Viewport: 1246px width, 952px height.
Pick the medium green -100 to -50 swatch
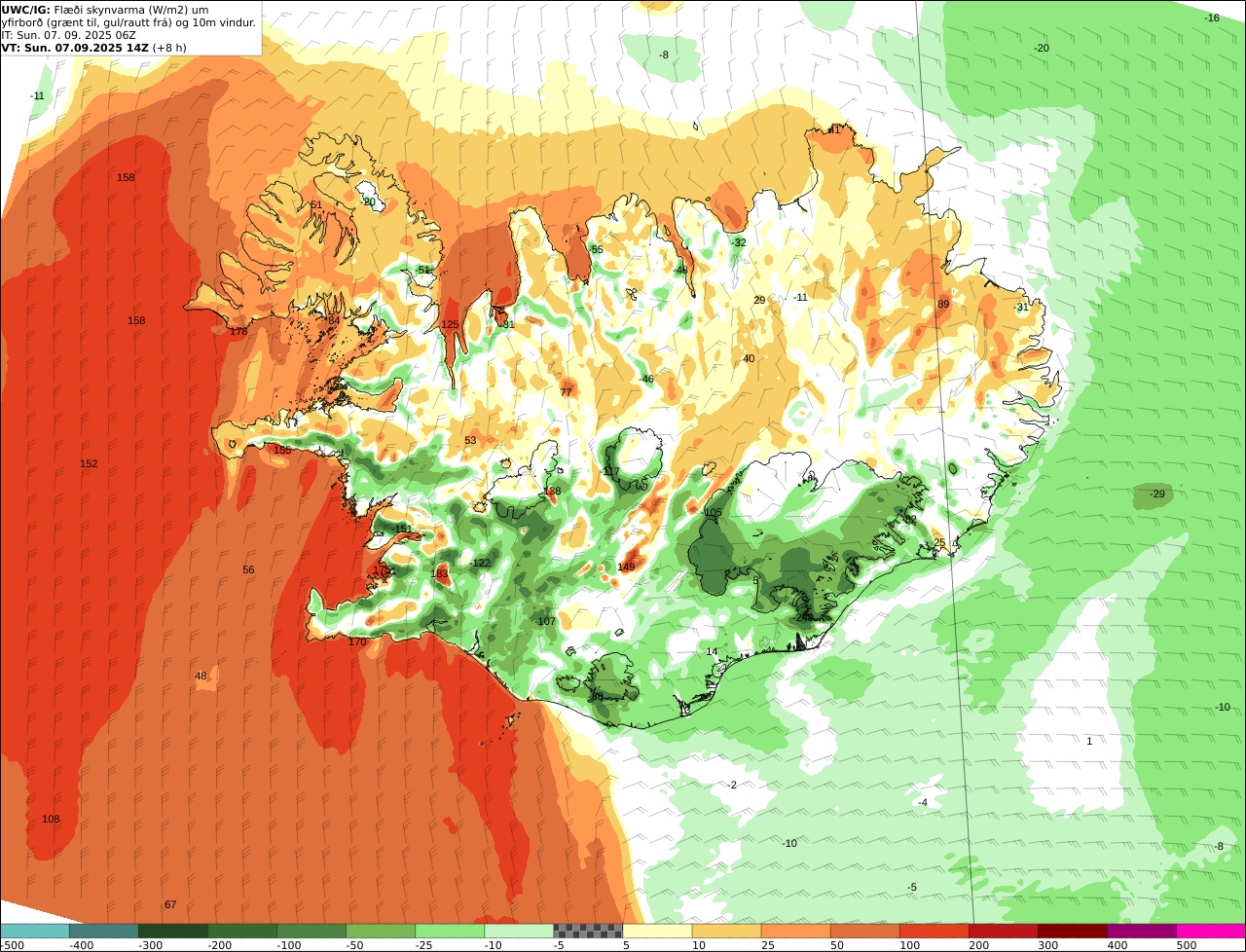311,931
